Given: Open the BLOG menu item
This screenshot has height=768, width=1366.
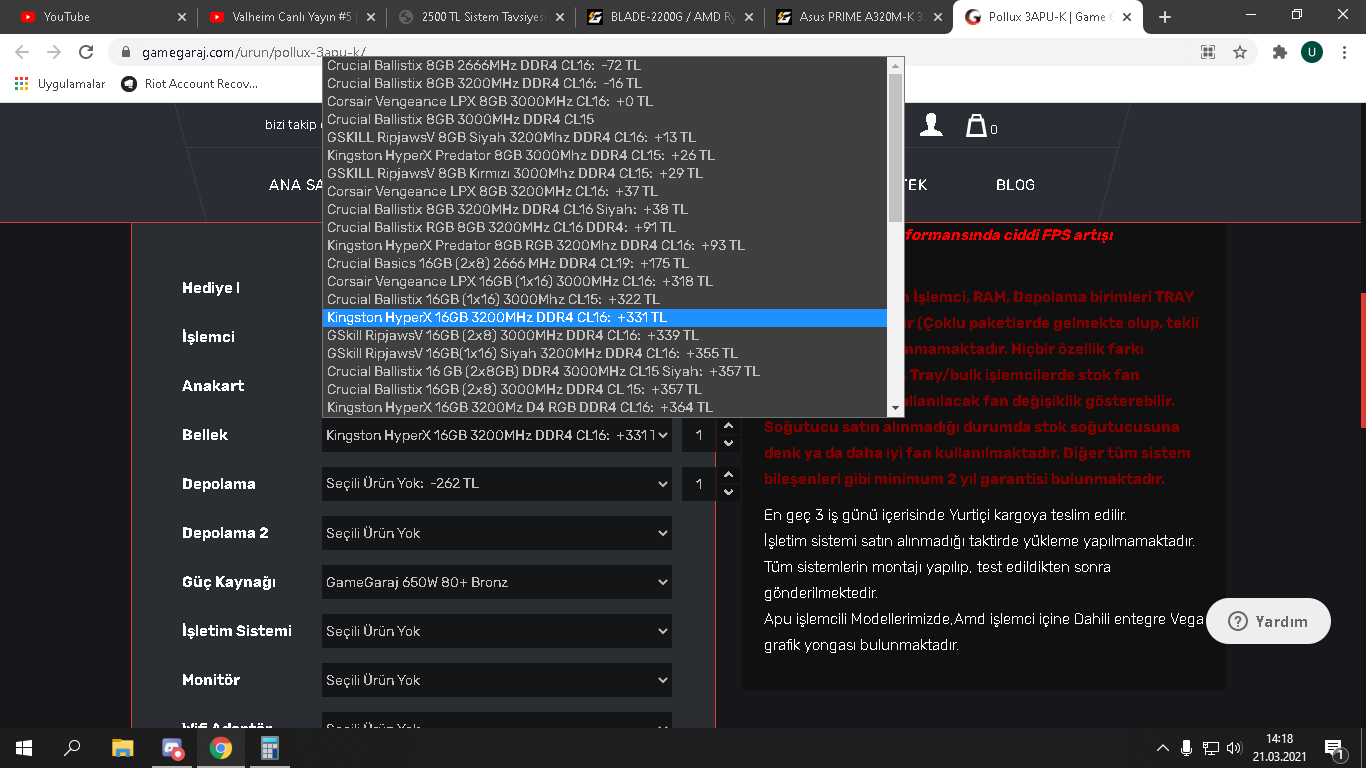Looking at the screenshot, I should tap(1015, 185).
